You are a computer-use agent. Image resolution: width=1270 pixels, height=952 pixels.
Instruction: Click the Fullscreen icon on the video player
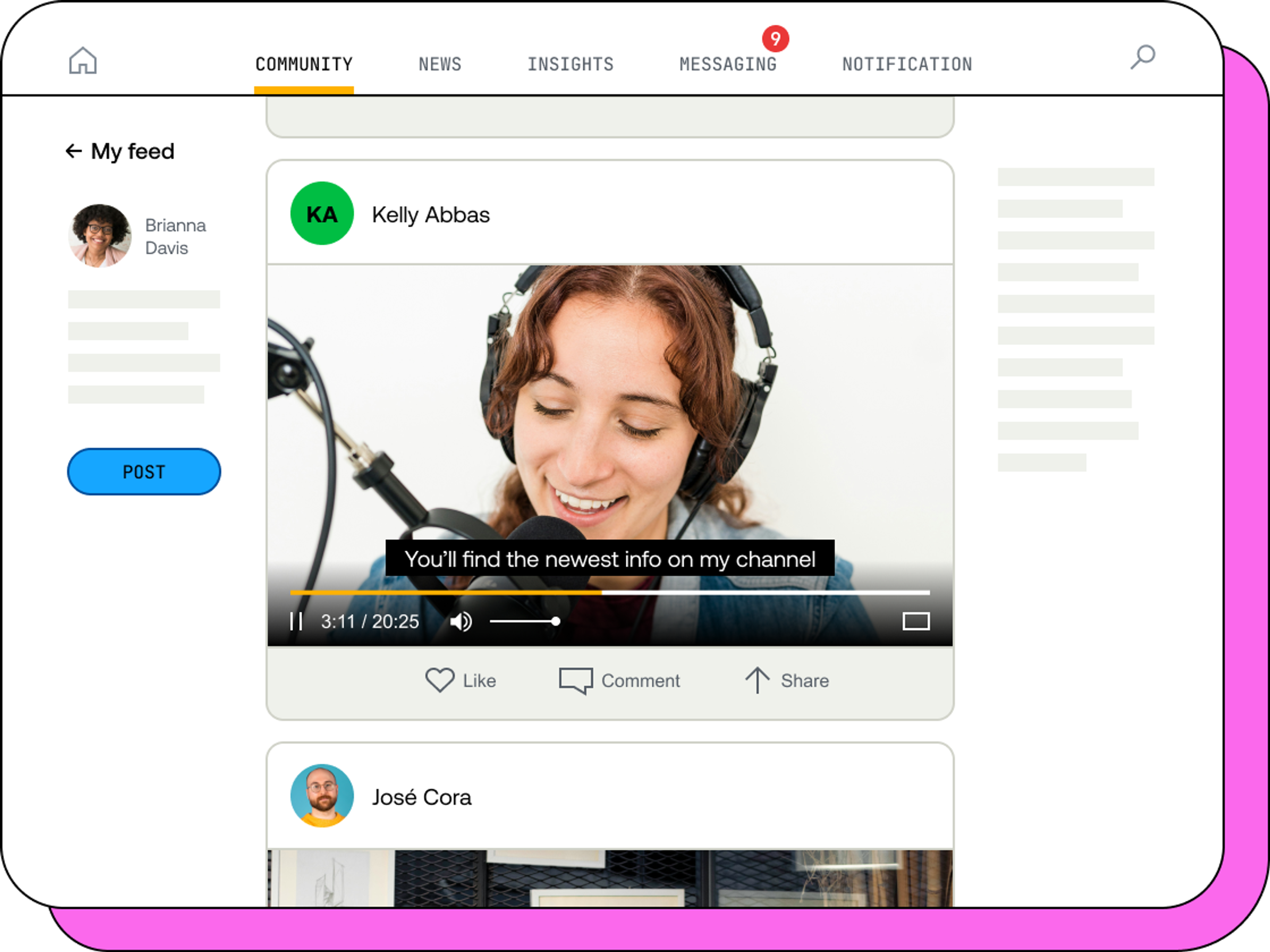(916, 621)
